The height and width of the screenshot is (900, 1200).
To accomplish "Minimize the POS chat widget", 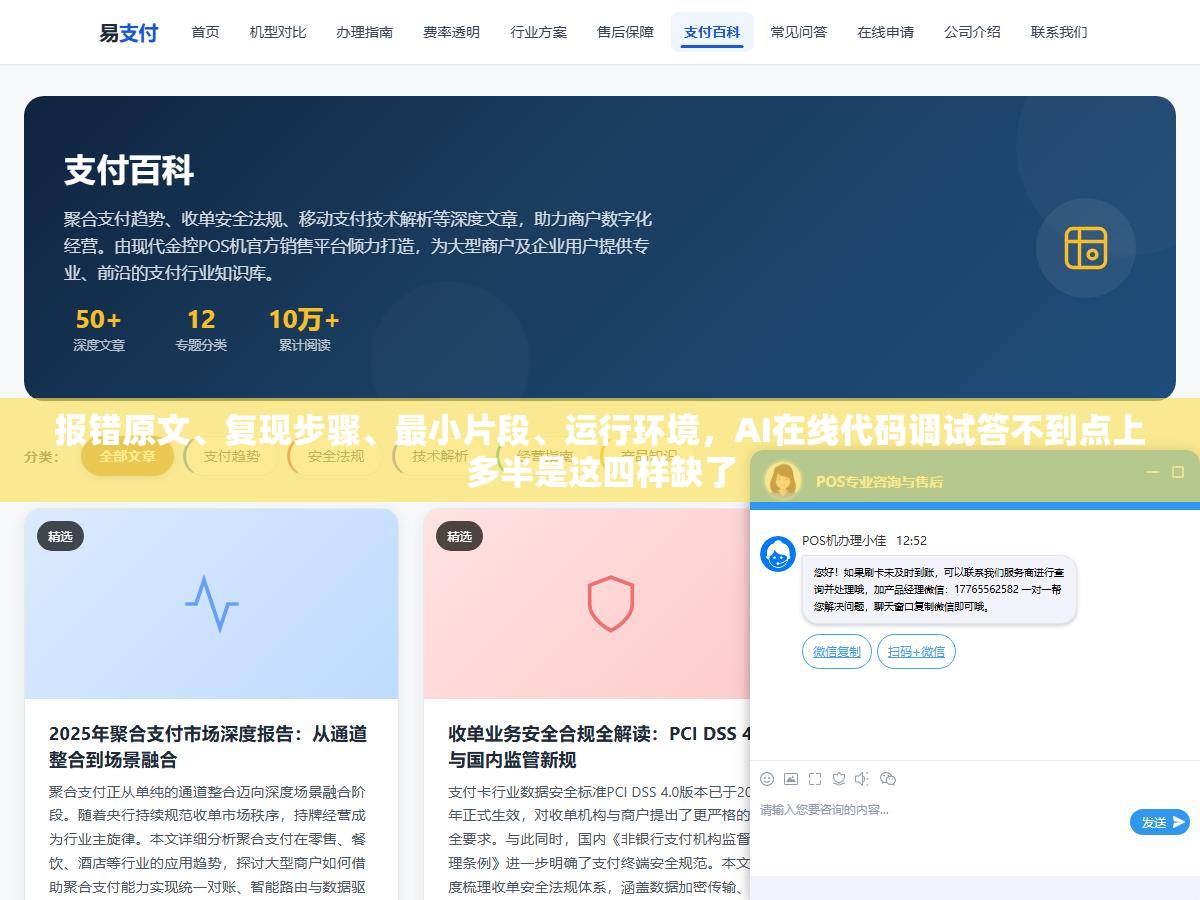I will click(x=1153, y=472).
